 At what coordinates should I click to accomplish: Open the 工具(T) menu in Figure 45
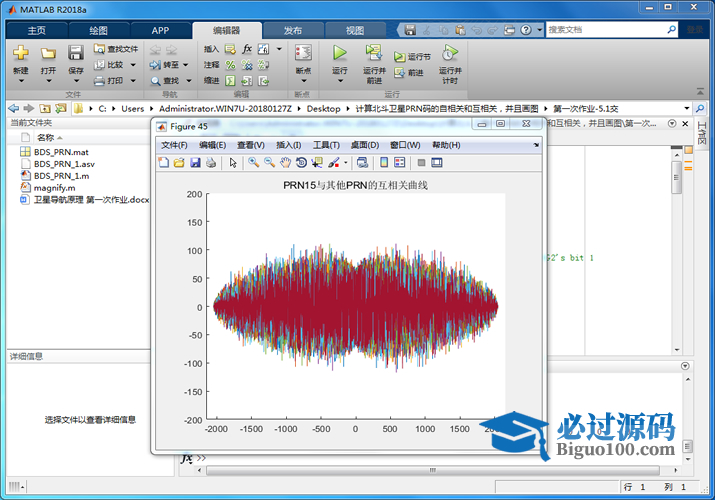pos(326,145)
